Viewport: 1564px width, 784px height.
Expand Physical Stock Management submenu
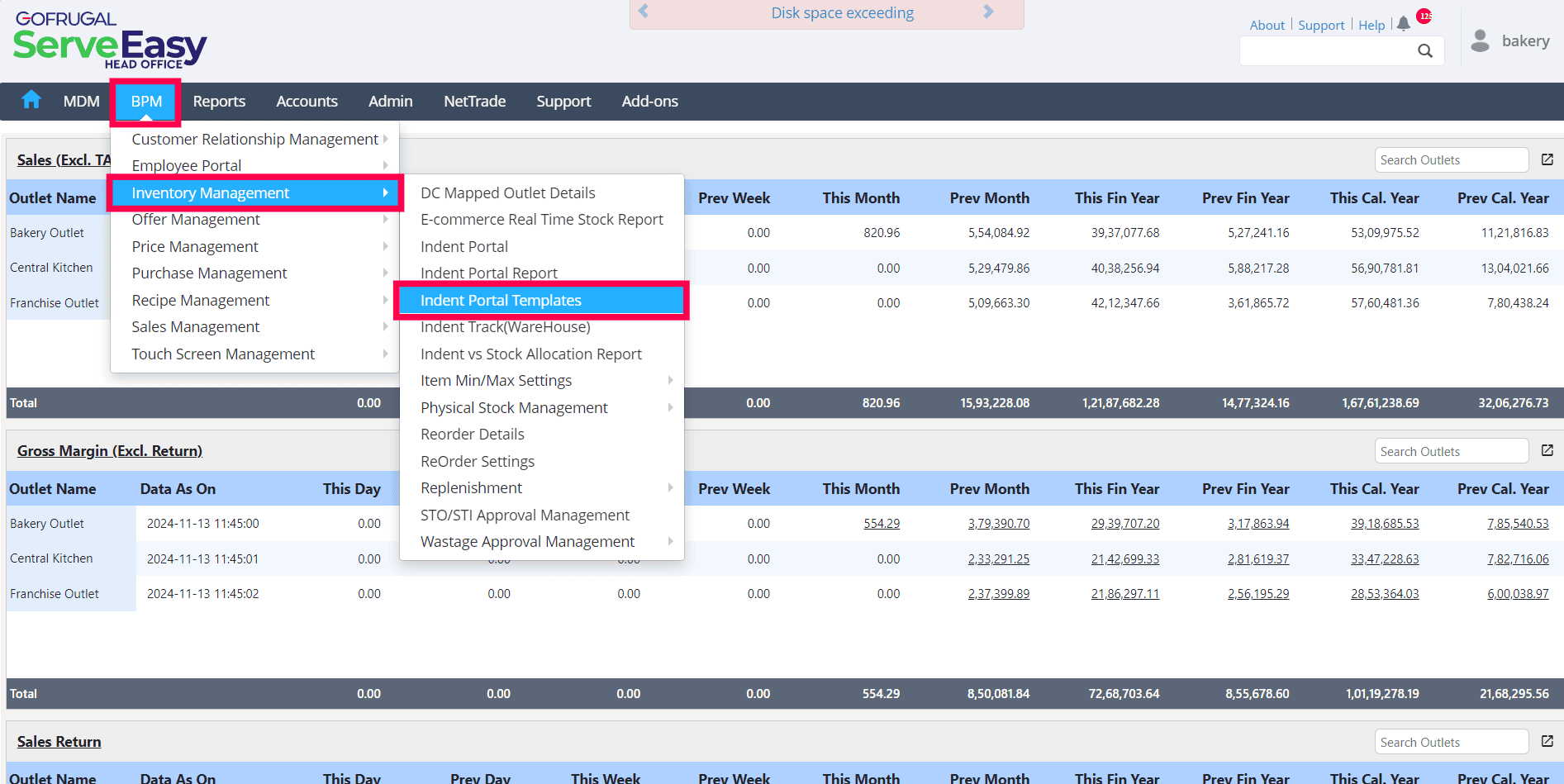pos(542,407)
